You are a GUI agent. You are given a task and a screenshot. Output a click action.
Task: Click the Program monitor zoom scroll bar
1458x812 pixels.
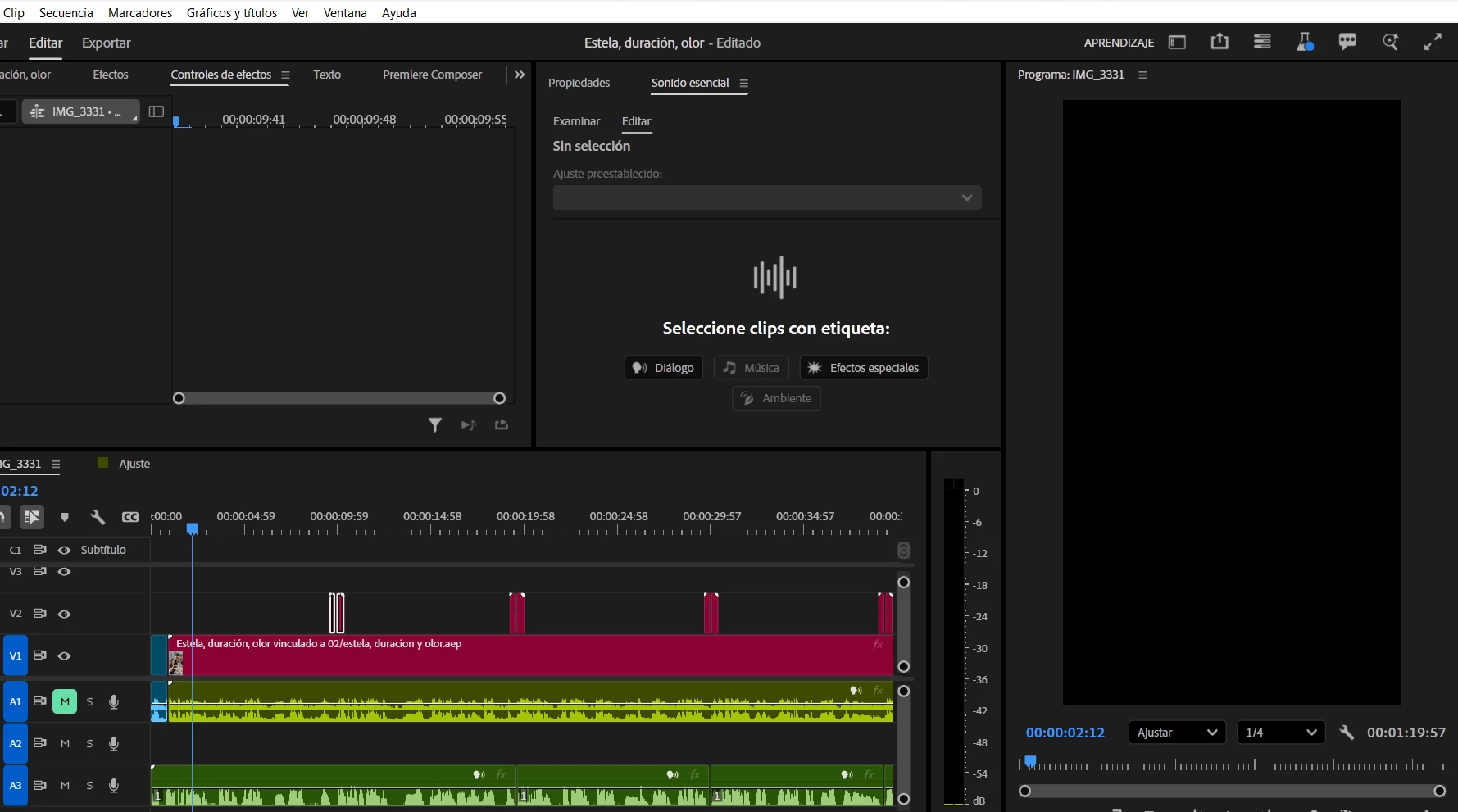[x=1232, y=791]
